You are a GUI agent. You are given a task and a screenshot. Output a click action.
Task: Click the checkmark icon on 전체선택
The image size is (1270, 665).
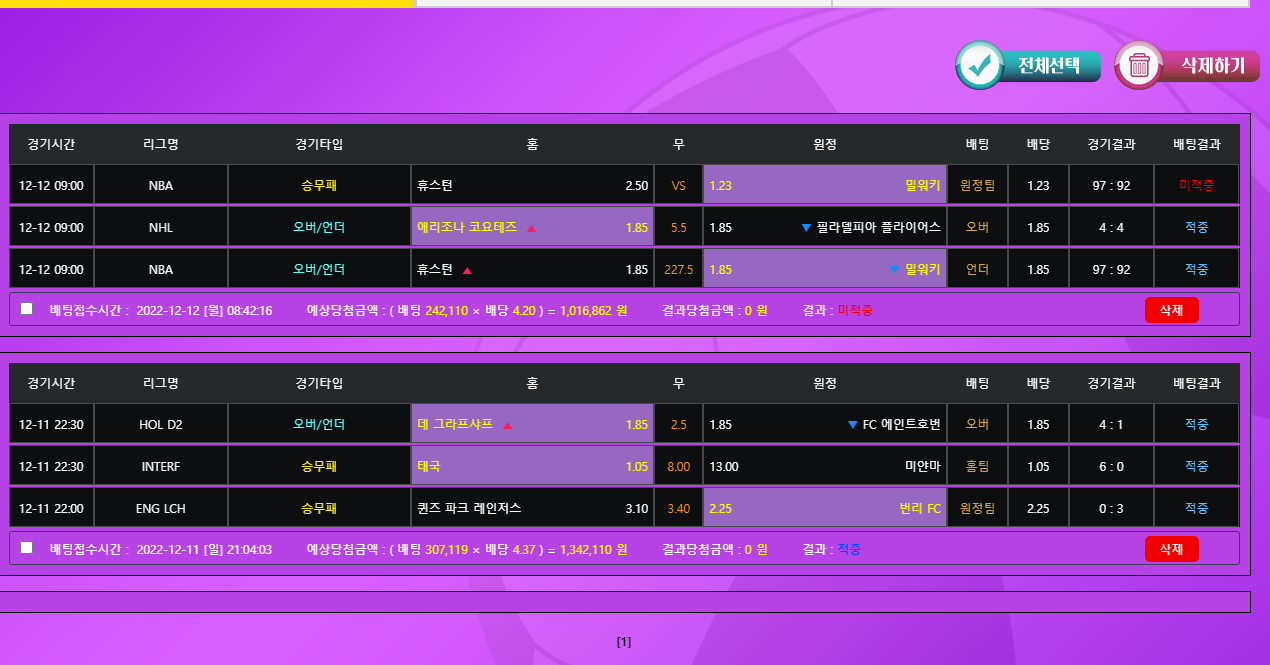(x=980, y=66)
